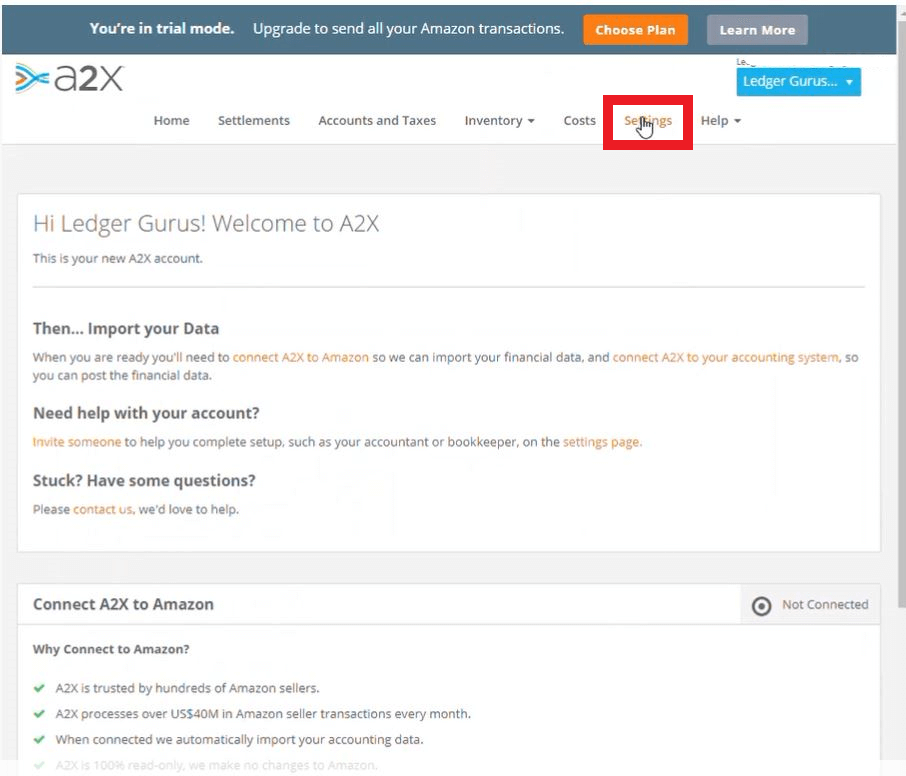Click 'Then... Import your Data' heading
906x776 pixels.
point(126,329)
